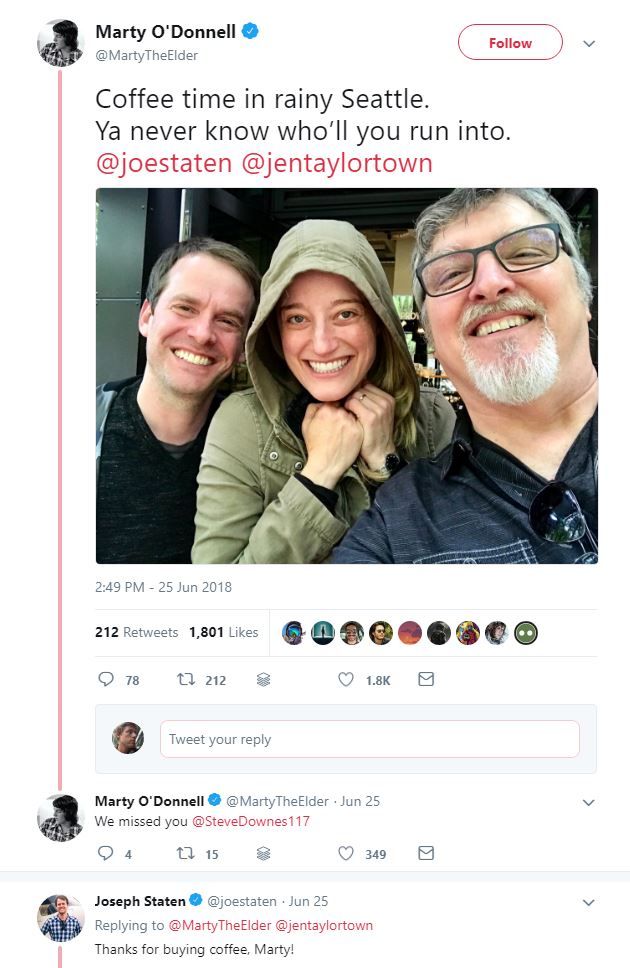Focus the 'Tweet your reply' field
Viewport: 630px width, 968px height.
click(369, 739)
